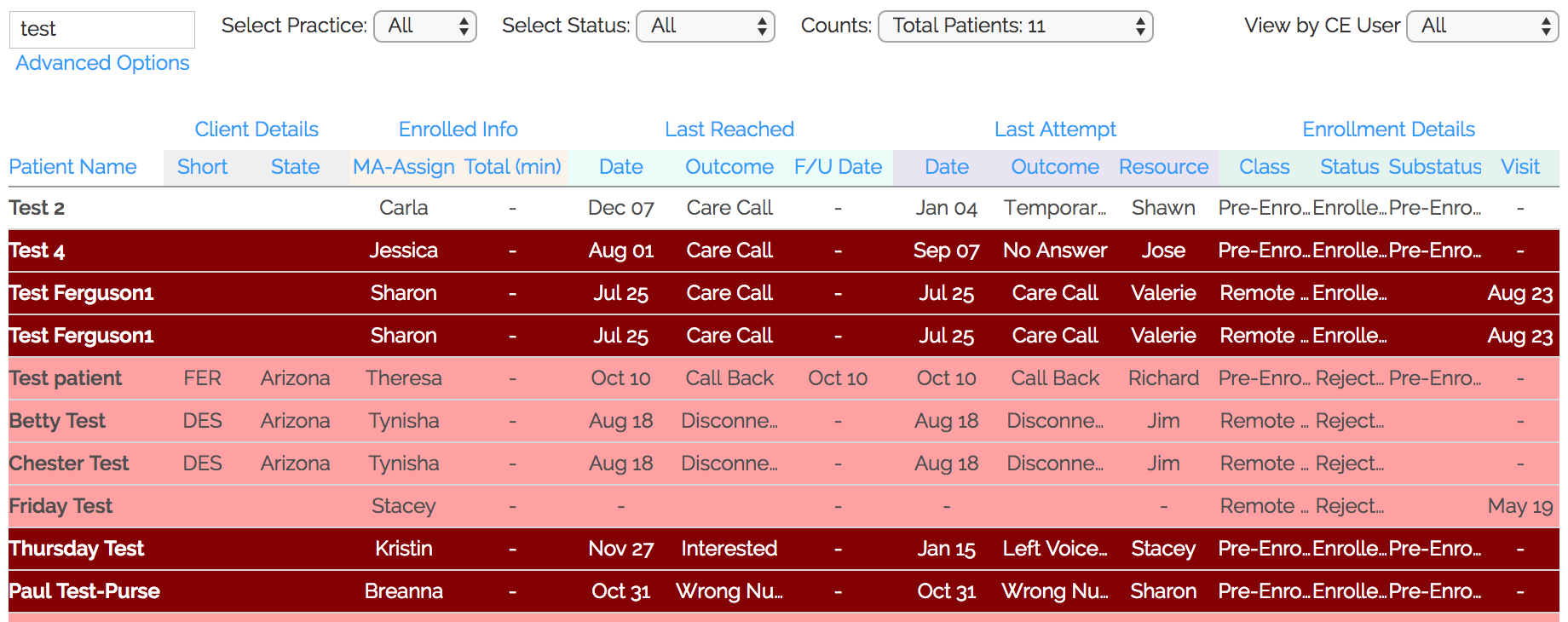Click the search field containing "test"

click(101, 29)
